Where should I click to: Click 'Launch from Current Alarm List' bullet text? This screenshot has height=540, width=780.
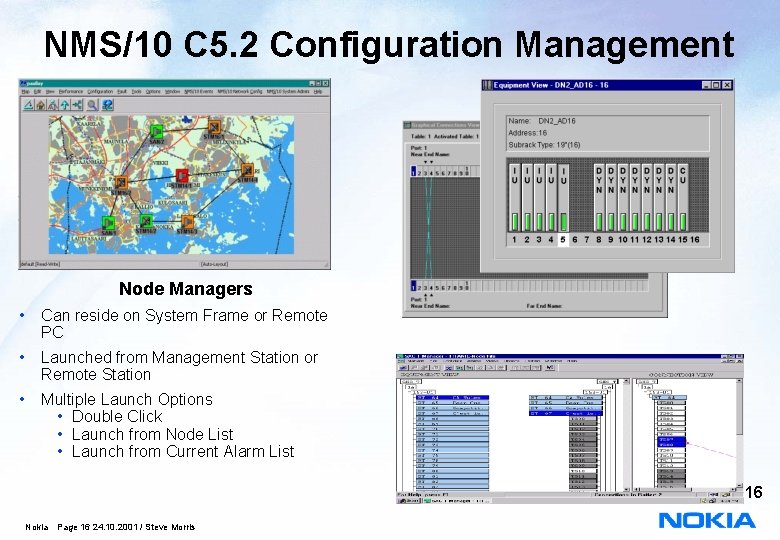pos(183,451)
